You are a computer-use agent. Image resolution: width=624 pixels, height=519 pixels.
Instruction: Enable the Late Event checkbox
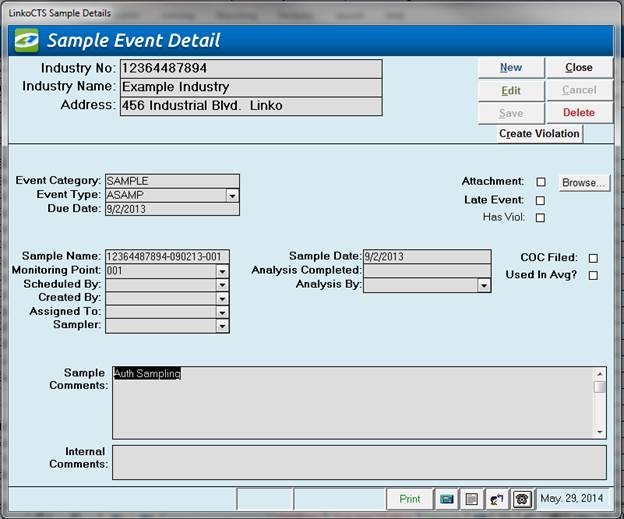coord(541,201)
